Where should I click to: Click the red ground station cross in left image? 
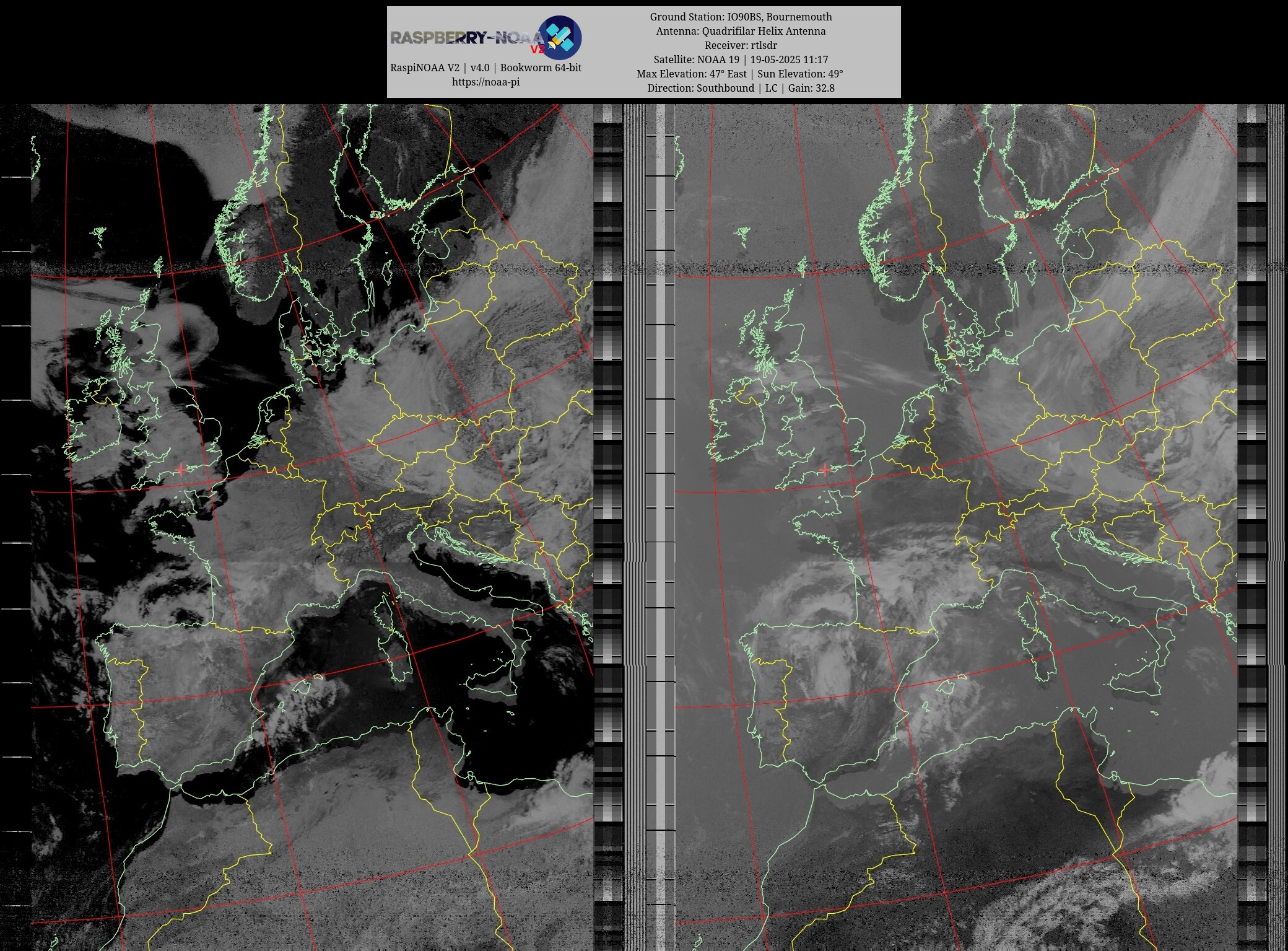click(180, 470)
